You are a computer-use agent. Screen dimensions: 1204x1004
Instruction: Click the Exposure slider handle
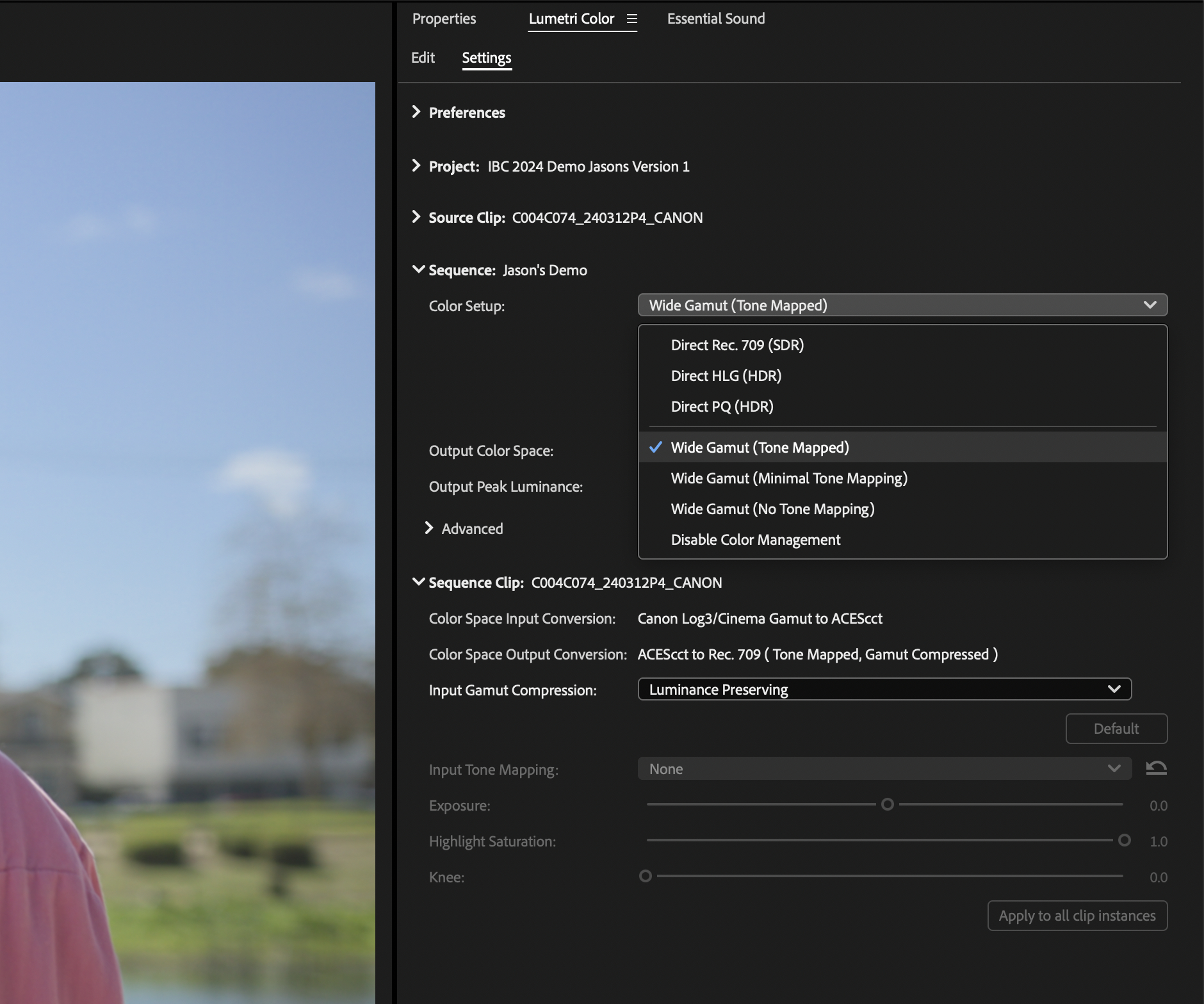coord(887,804)
